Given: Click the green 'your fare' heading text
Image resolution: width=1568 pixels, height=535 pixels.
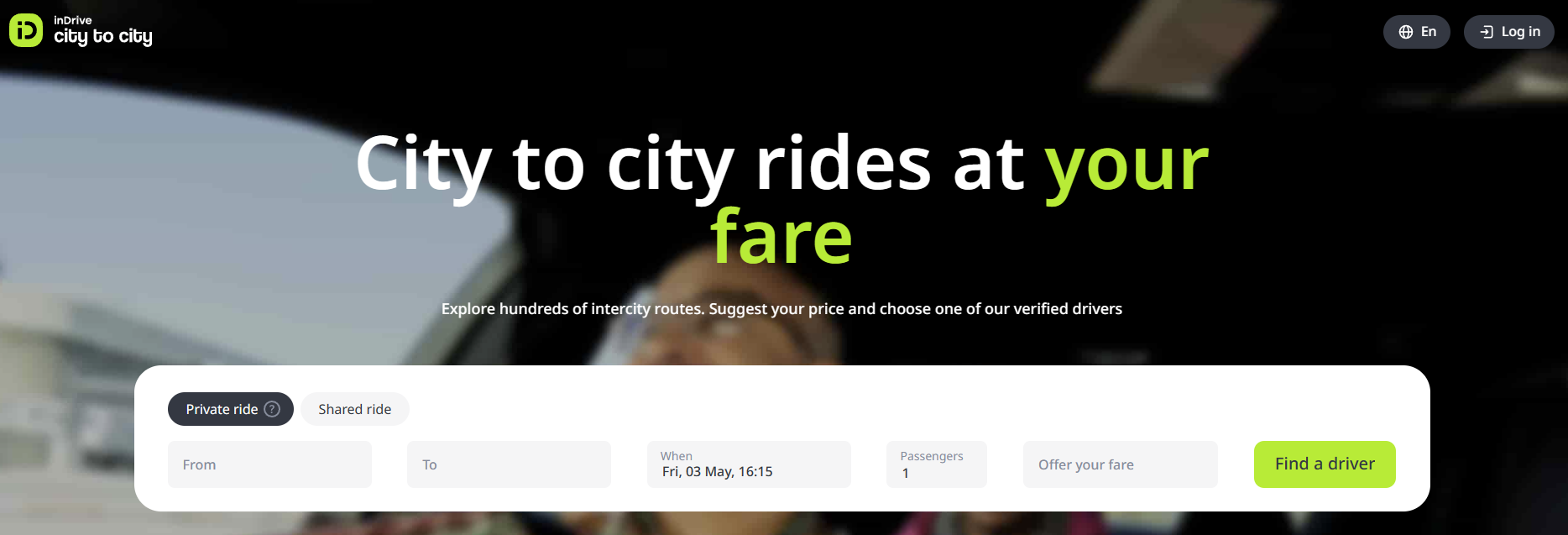Looking at the screenshot, I should [x=782, y=238].
